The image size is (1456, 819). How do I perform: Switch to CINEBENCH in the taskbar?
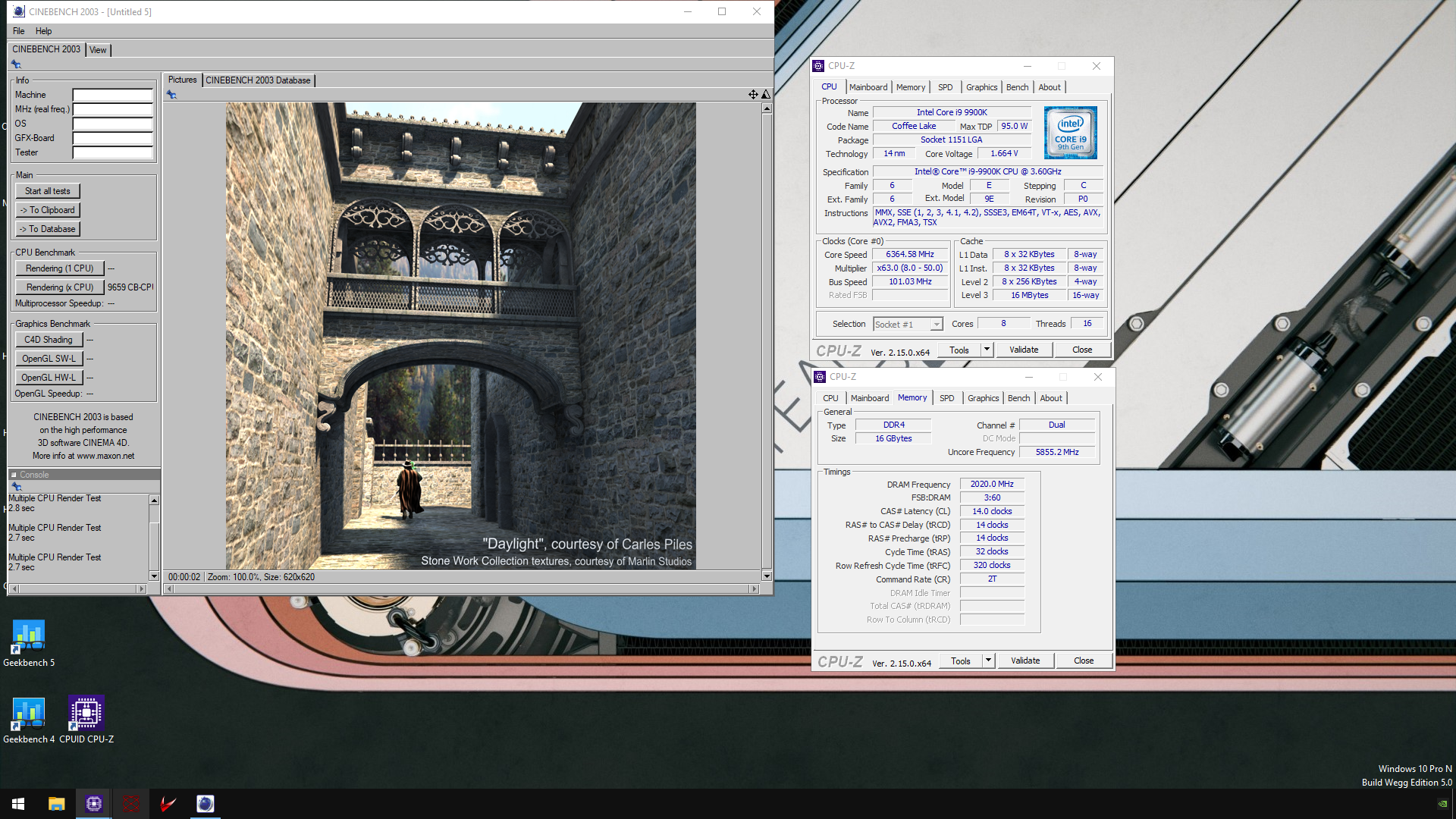pyautogui.click(x=206, y=804)
